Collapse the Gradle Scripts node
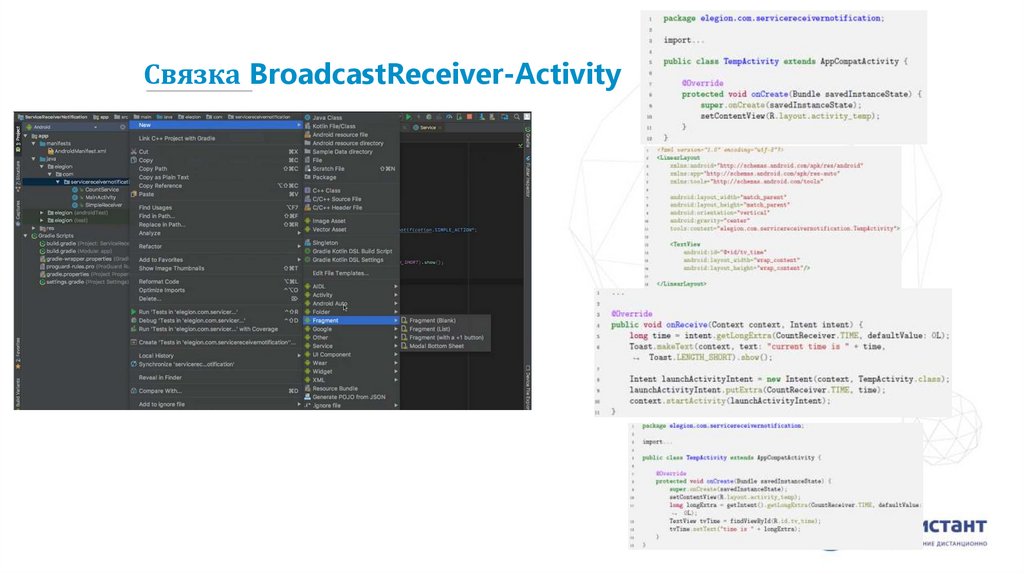 [27, 235]
